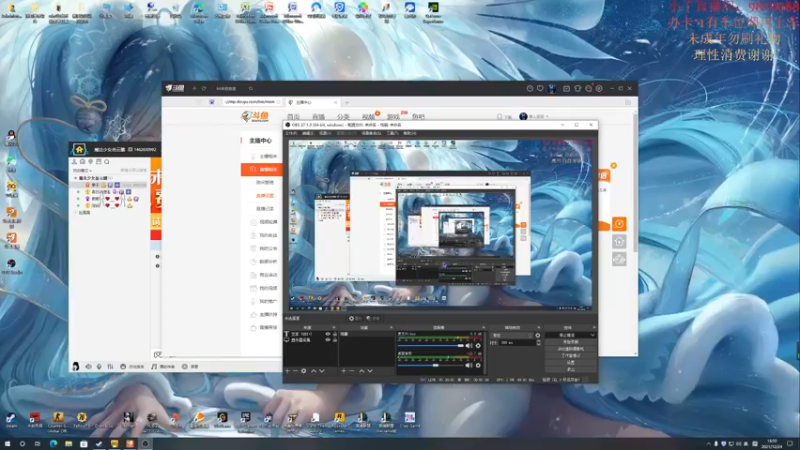Toggle visibility eye of 显示器采集 source in OBS
800x450 pixels.
[x=328, y=340]
